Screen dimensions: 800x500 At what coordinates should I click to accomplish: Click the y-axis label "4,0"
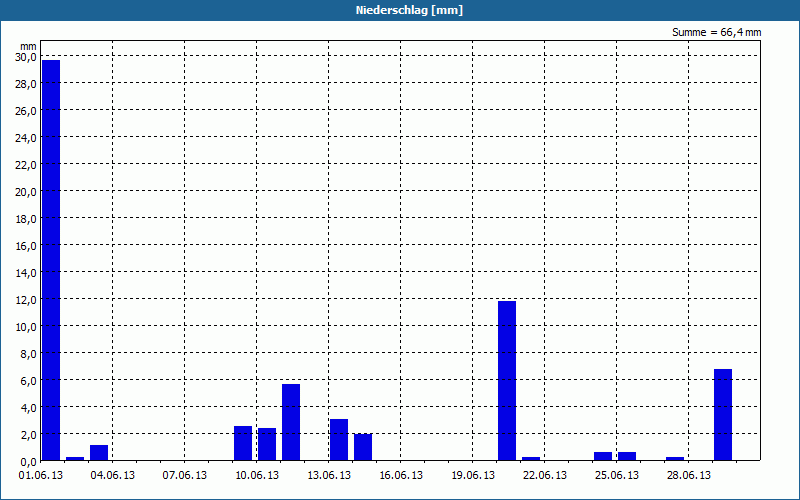point(28,408)
